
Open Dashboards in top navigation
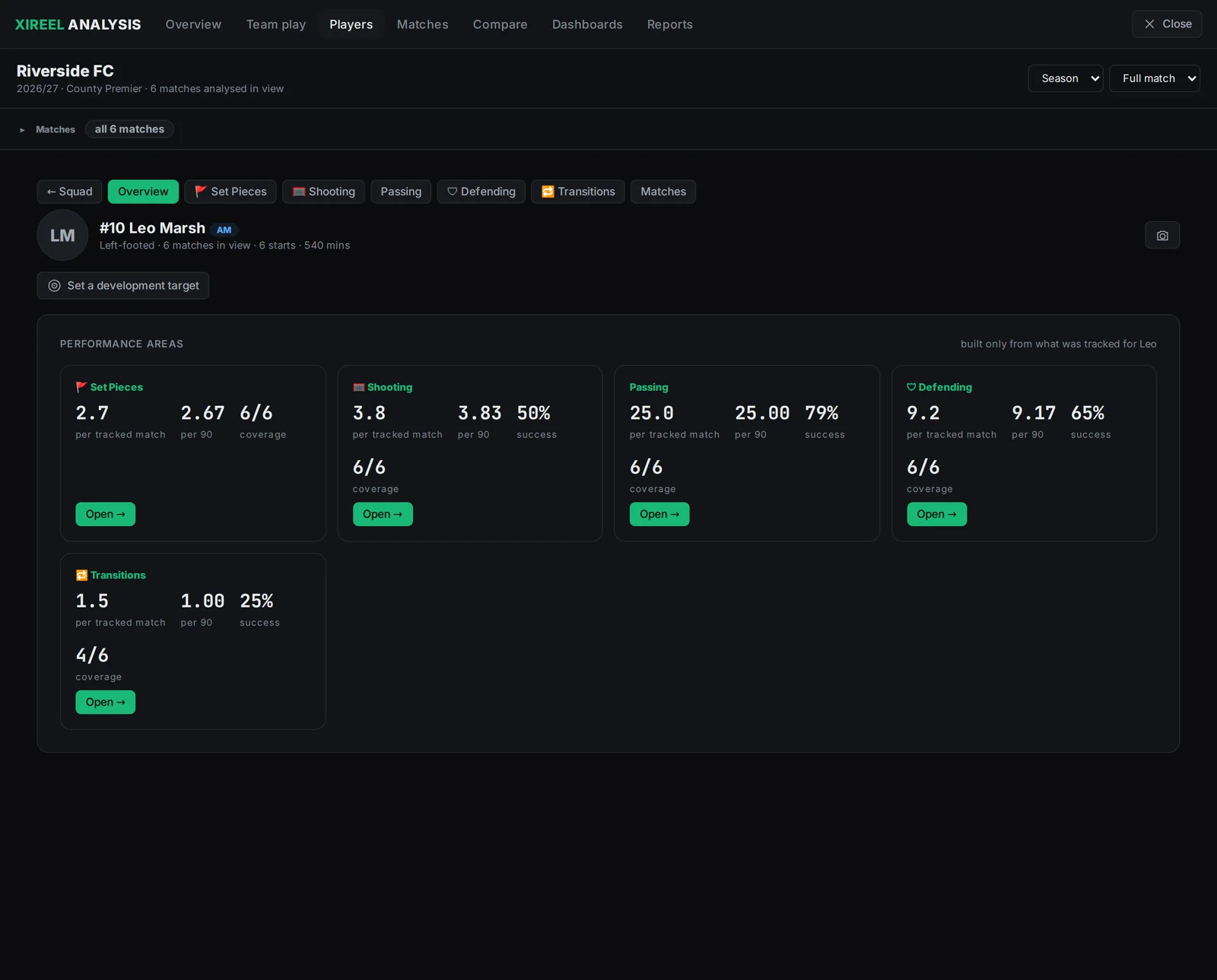587,24
